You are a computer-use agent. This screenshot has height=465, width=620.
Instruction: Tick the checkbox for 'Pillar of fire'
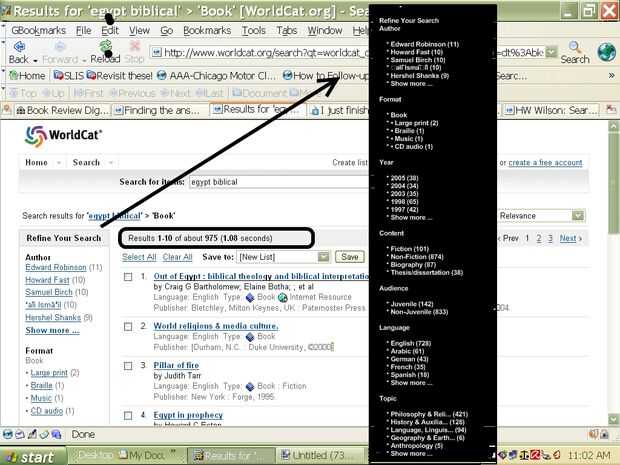[128, 366]
